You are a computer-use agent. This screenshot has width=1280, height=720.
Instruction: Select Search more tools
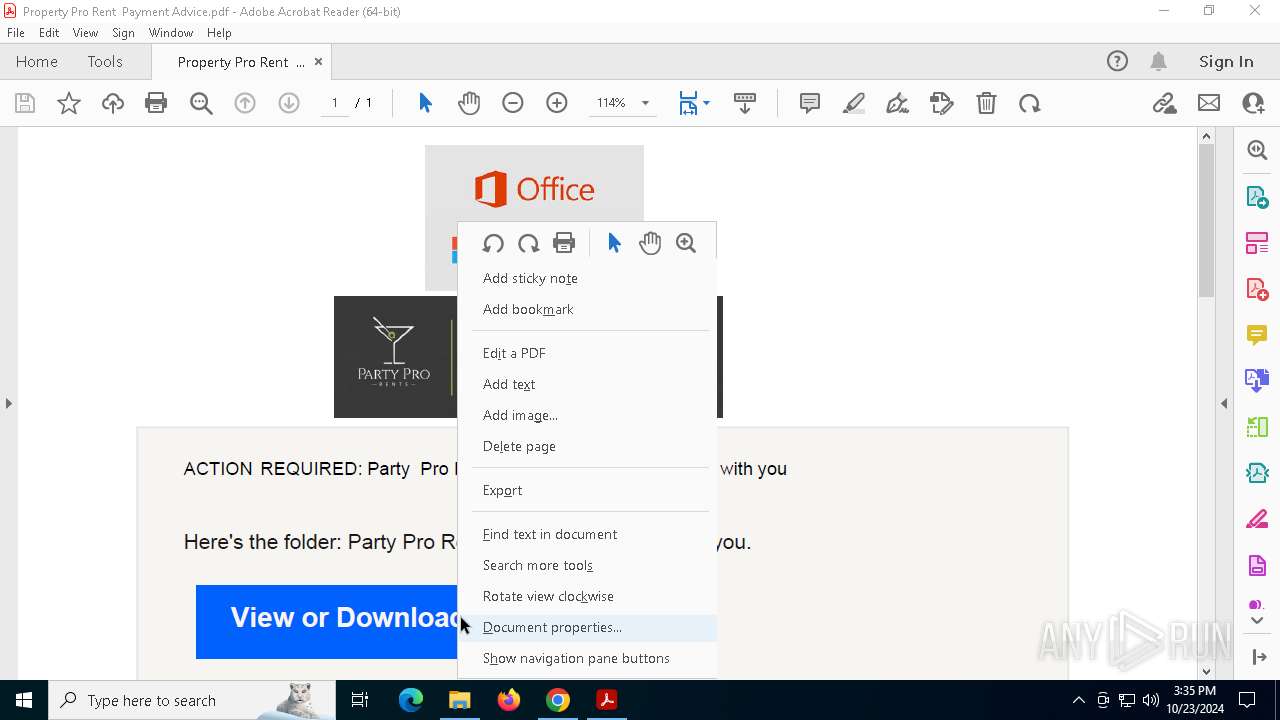click(587, 565)
